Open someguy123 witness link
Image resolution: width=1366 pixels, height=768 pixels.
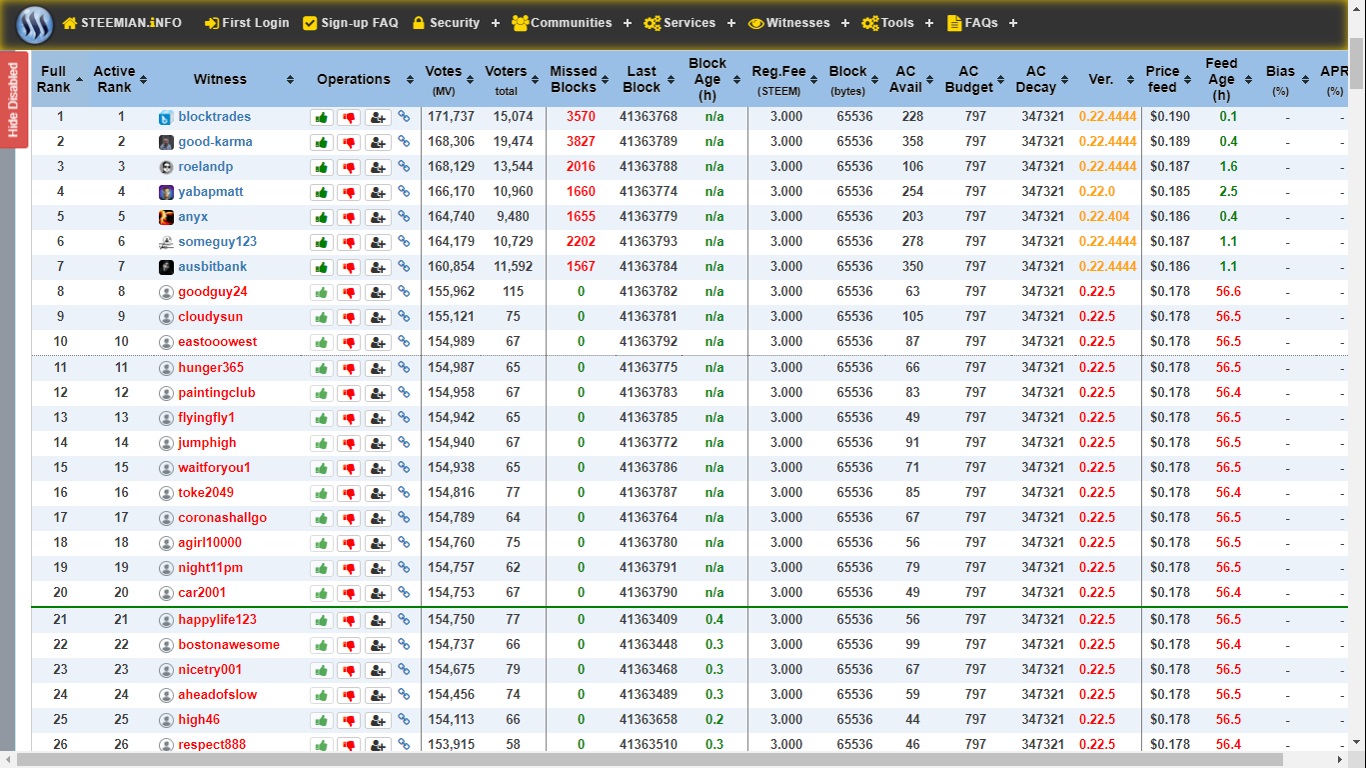coord(218,242)
